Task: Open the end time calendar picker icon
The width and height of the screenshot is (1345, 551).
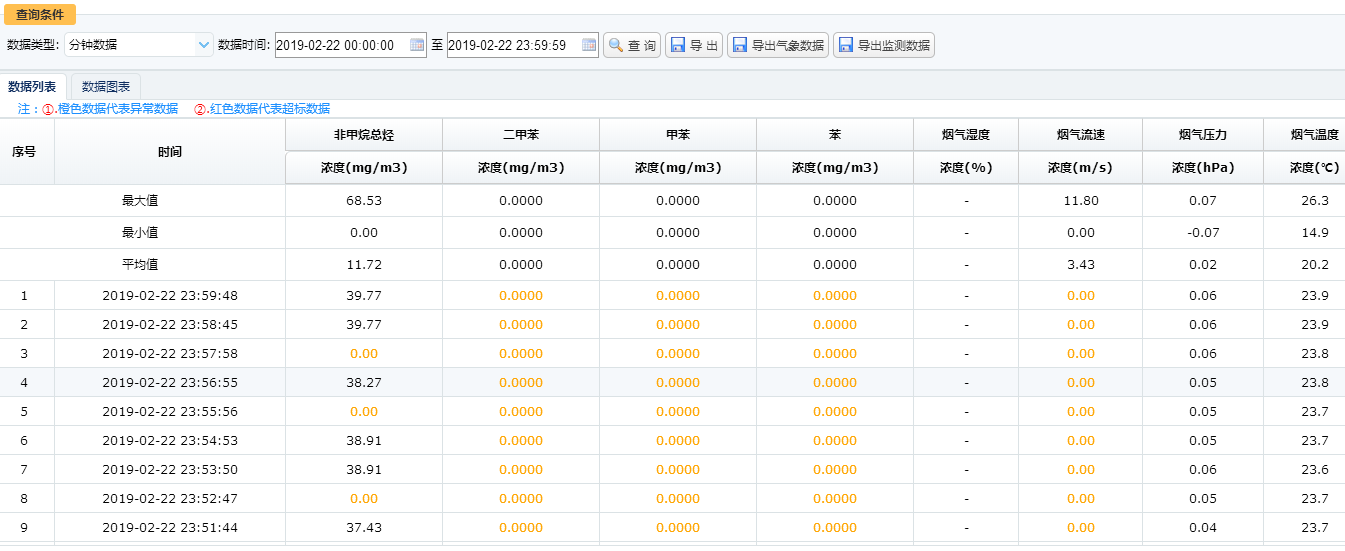Action: [x=589, y=45]
